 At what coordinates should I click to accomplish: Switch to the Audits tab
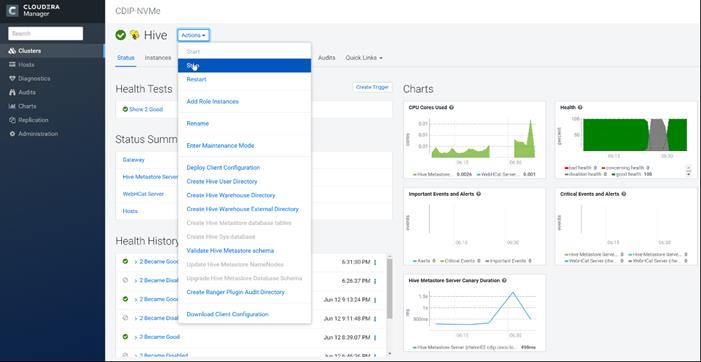pyautogui.click(x=327, y=58)
